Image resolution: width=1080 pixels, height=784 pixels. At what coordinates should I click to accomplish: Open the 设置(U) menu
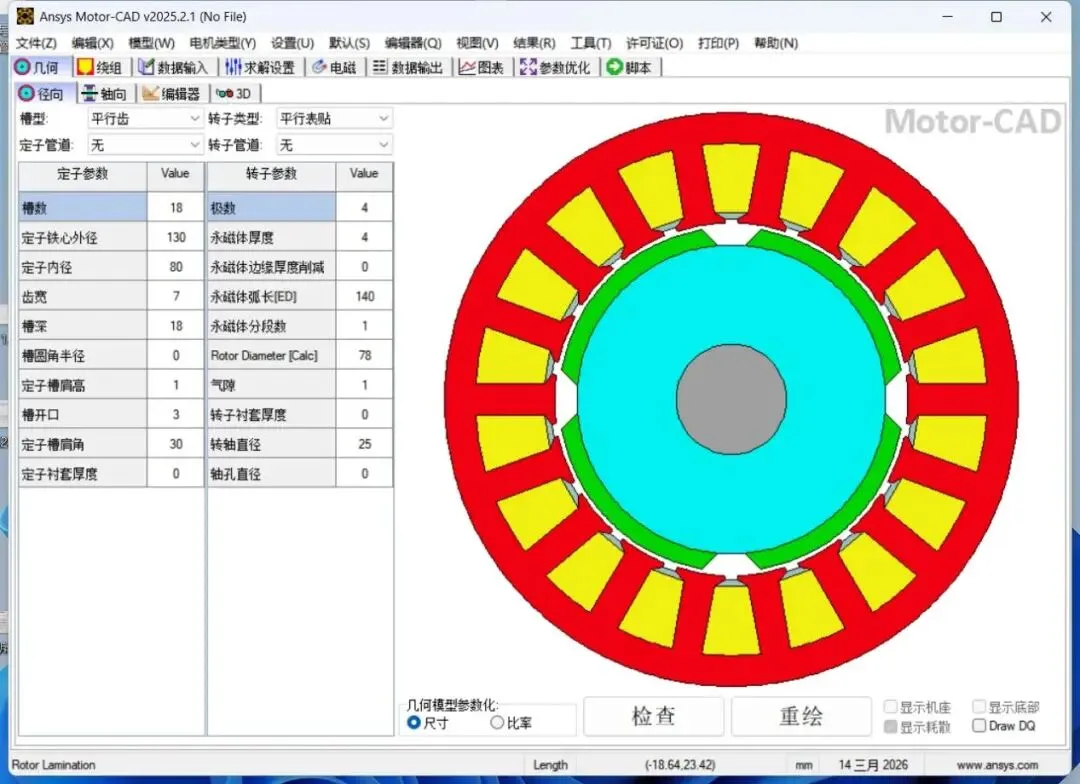tap(292, 43)
